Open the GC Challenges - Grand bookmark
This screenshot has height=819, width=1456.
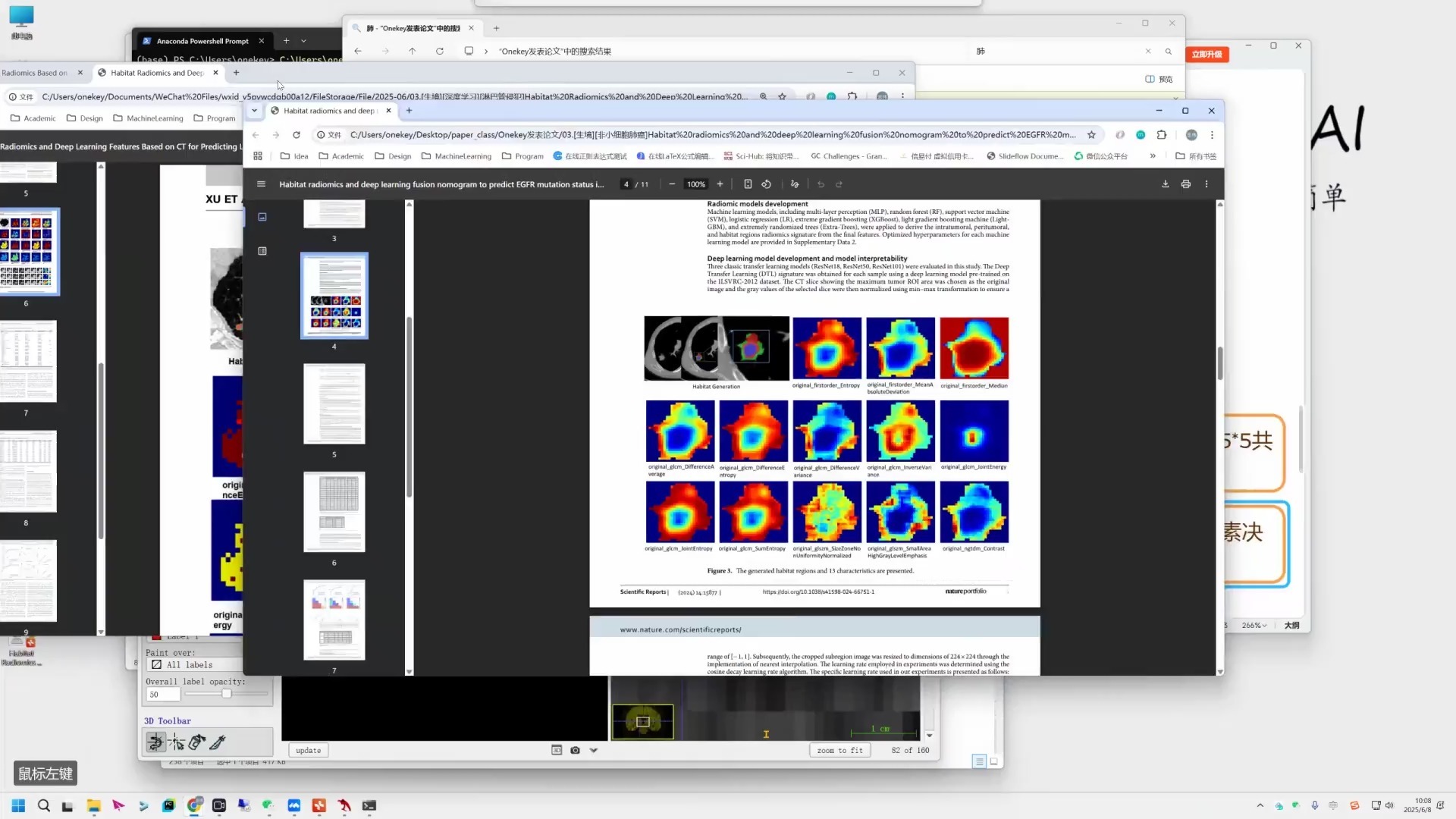click(x=849, y=156)
